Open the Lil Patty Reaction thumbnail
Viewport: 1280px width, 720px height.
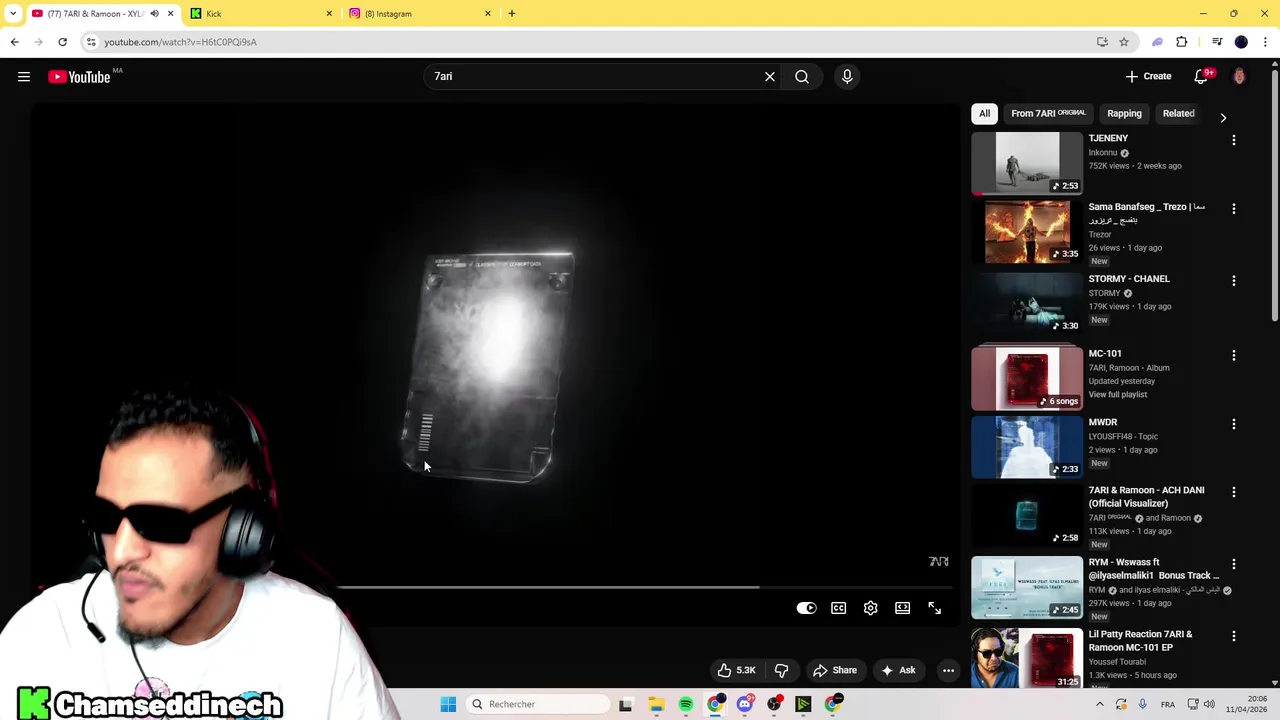click(x=1027, y=657)
